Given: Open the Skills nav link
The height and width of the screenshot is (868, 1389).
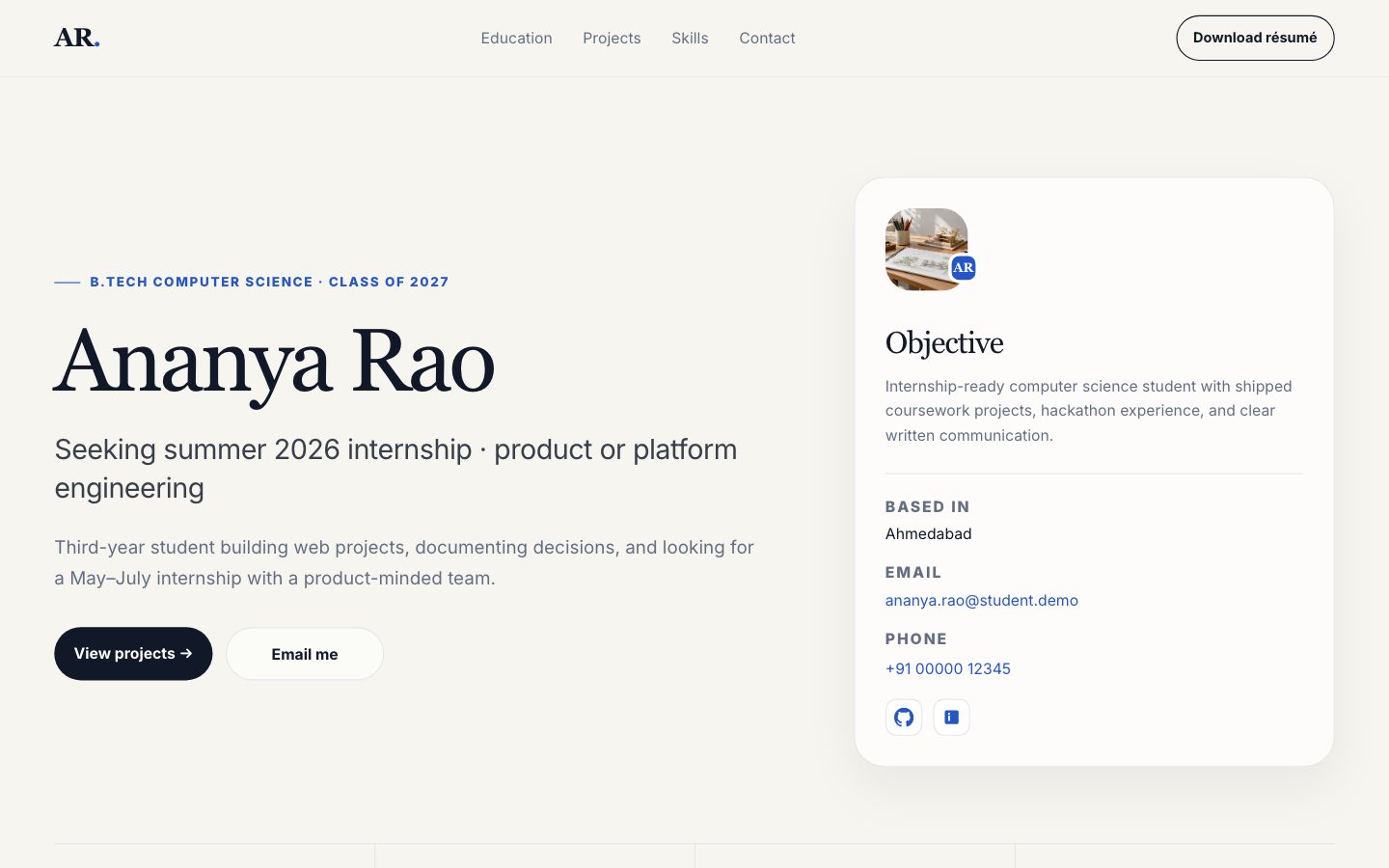Looking at the screenshot, I should 690,39.
